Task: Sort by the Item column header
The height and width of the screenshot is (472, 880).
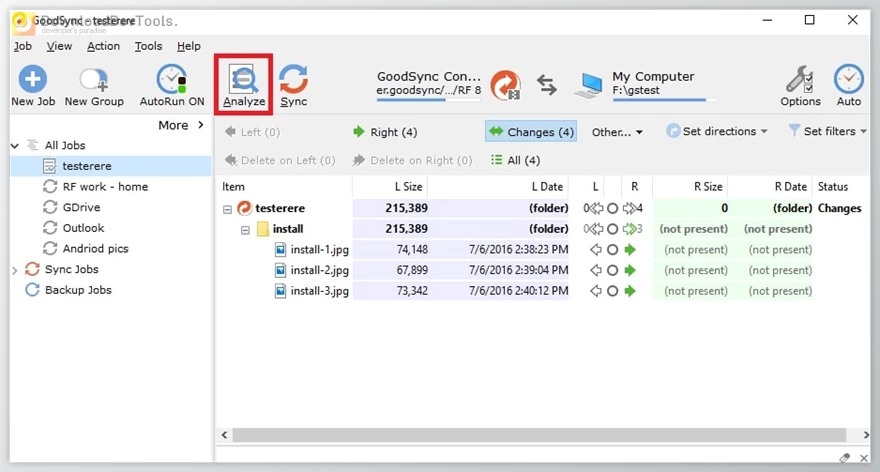Action: pyautogui.click(x=284, y=187)
